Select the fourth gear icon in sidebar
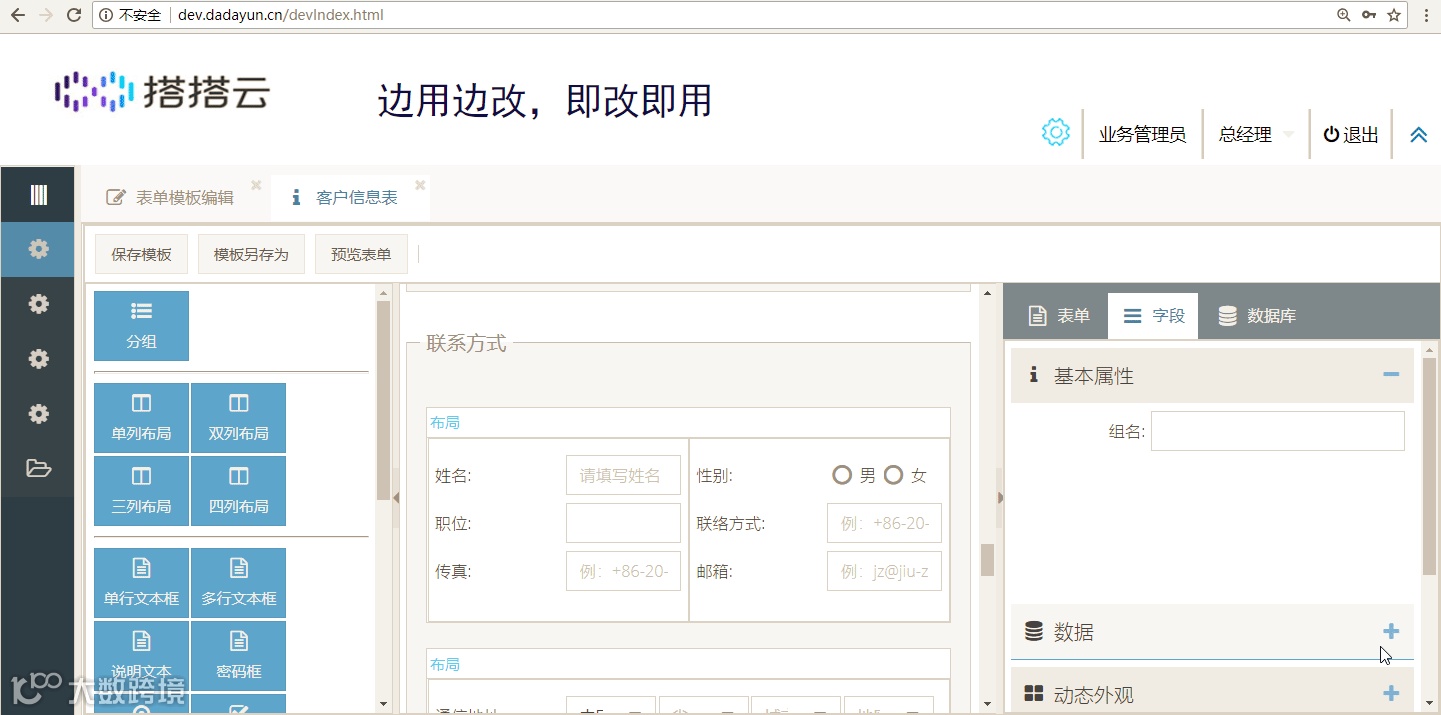The height and width of the screenshot is (715, 1441). coord(38,414)
